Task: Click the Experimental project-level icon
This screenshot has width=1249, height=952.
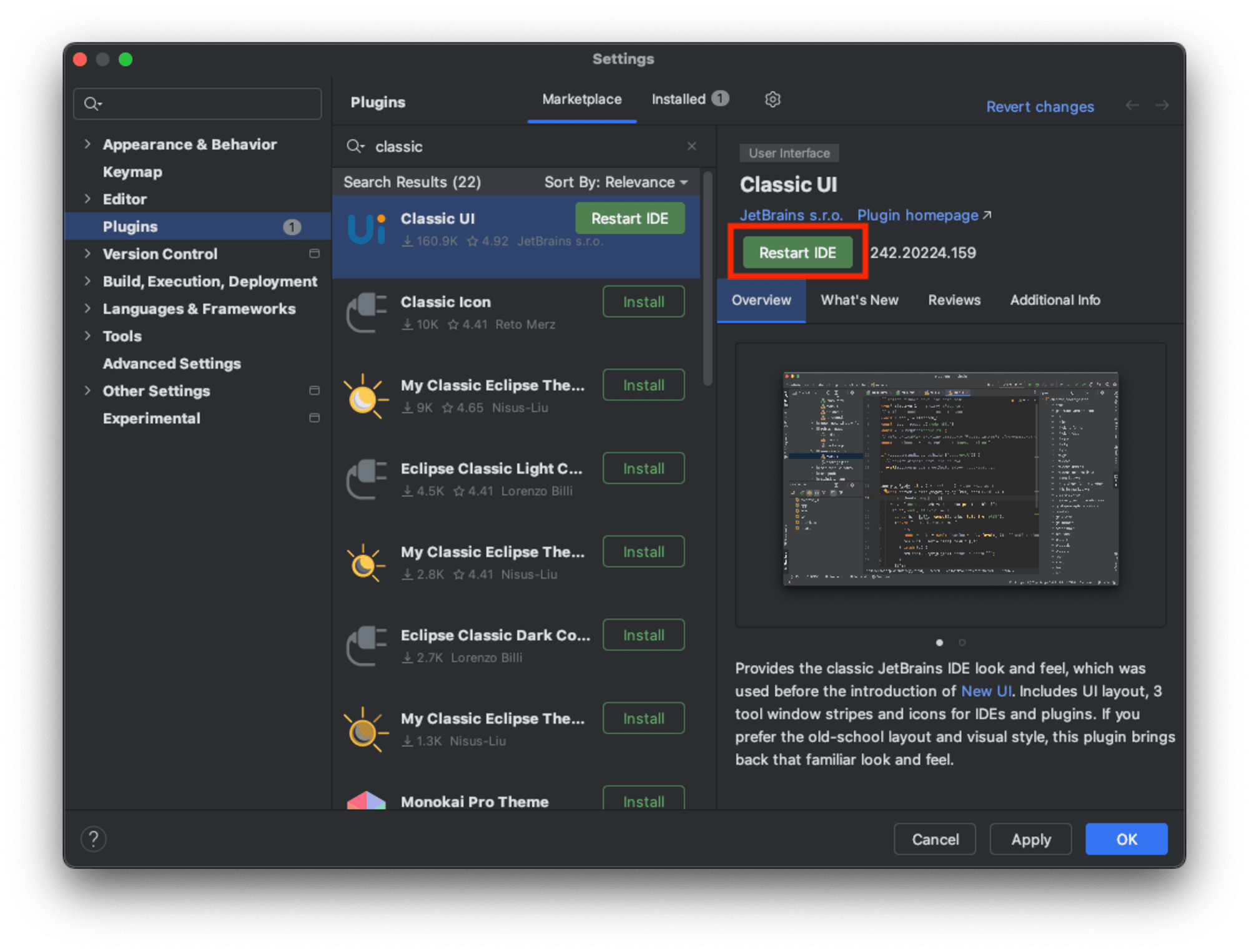Action: pyautogui.click(x=315, y=418)
